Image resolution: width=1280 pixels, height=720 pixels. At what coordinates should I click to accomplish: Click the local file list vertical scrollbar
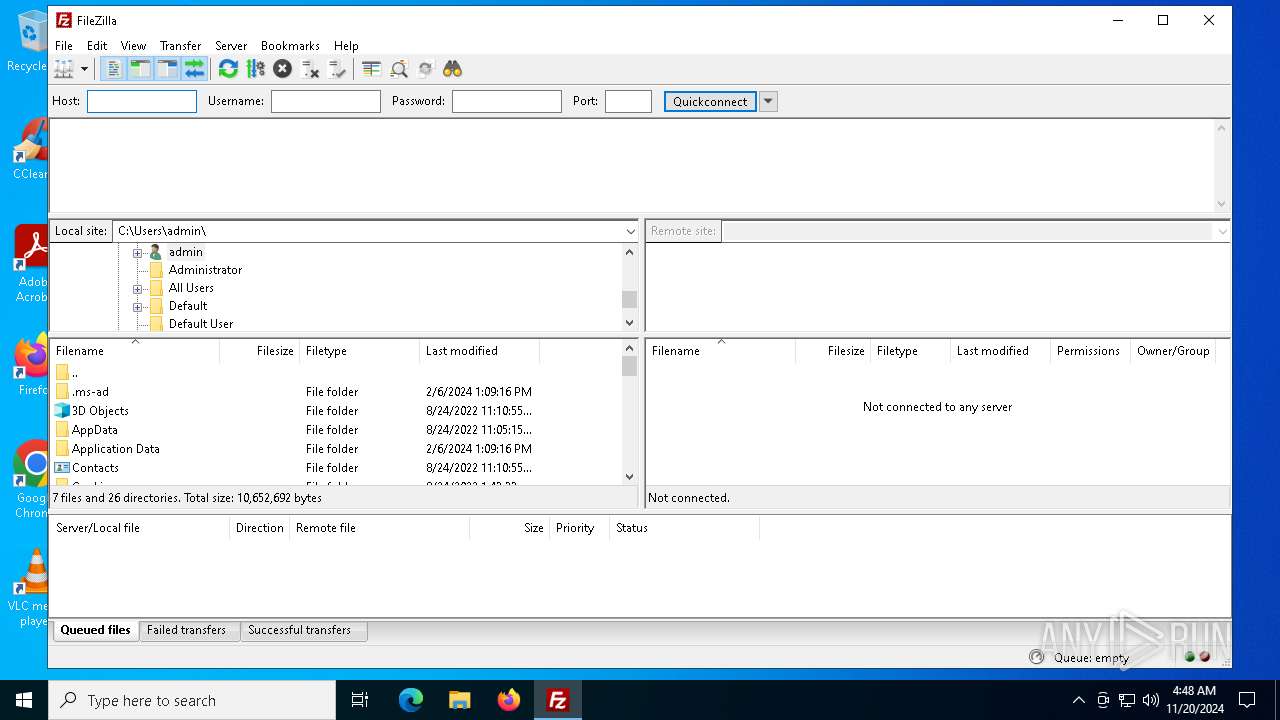coord(629,420)
